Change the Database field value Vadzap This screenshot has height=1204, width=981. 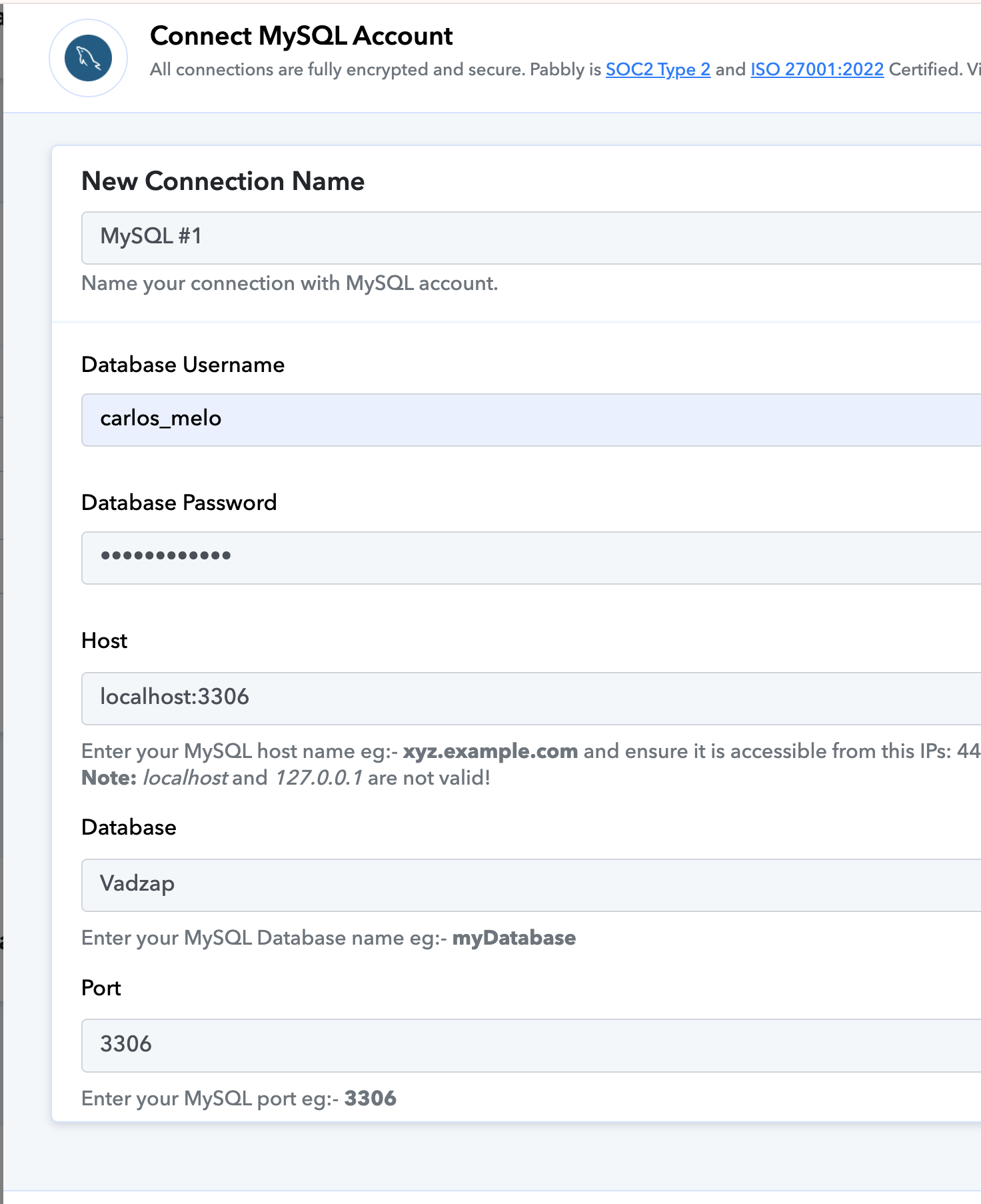(531, 885)
